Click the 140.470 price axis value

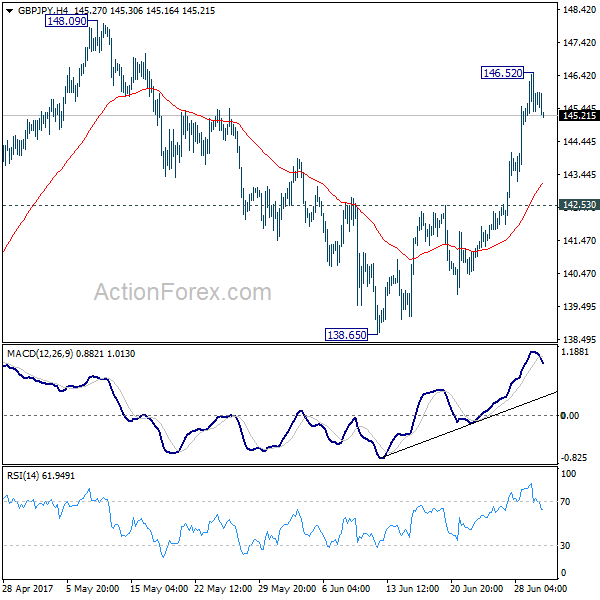point(579,274)
